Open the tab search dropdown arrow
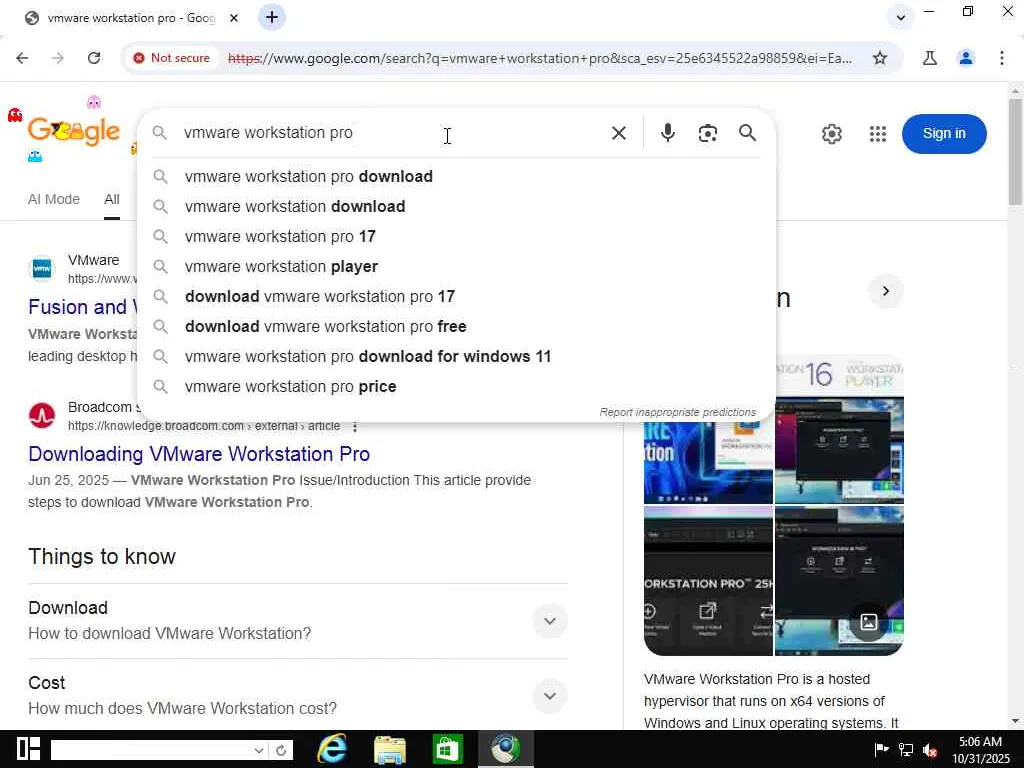Viewport: 1024px width, 768px height. coord(901,18)
